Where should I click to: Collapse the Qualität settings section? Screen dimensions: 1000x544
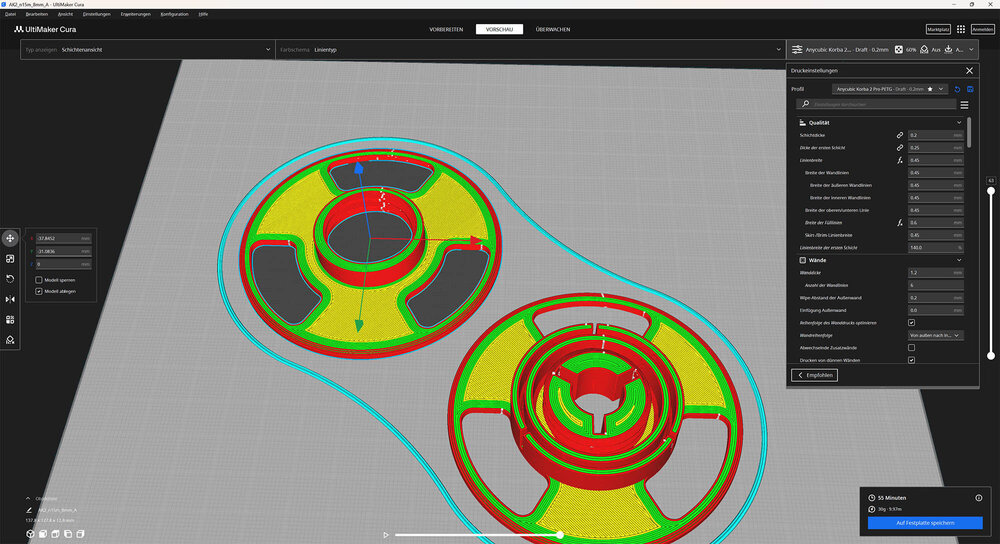[959, 122]
